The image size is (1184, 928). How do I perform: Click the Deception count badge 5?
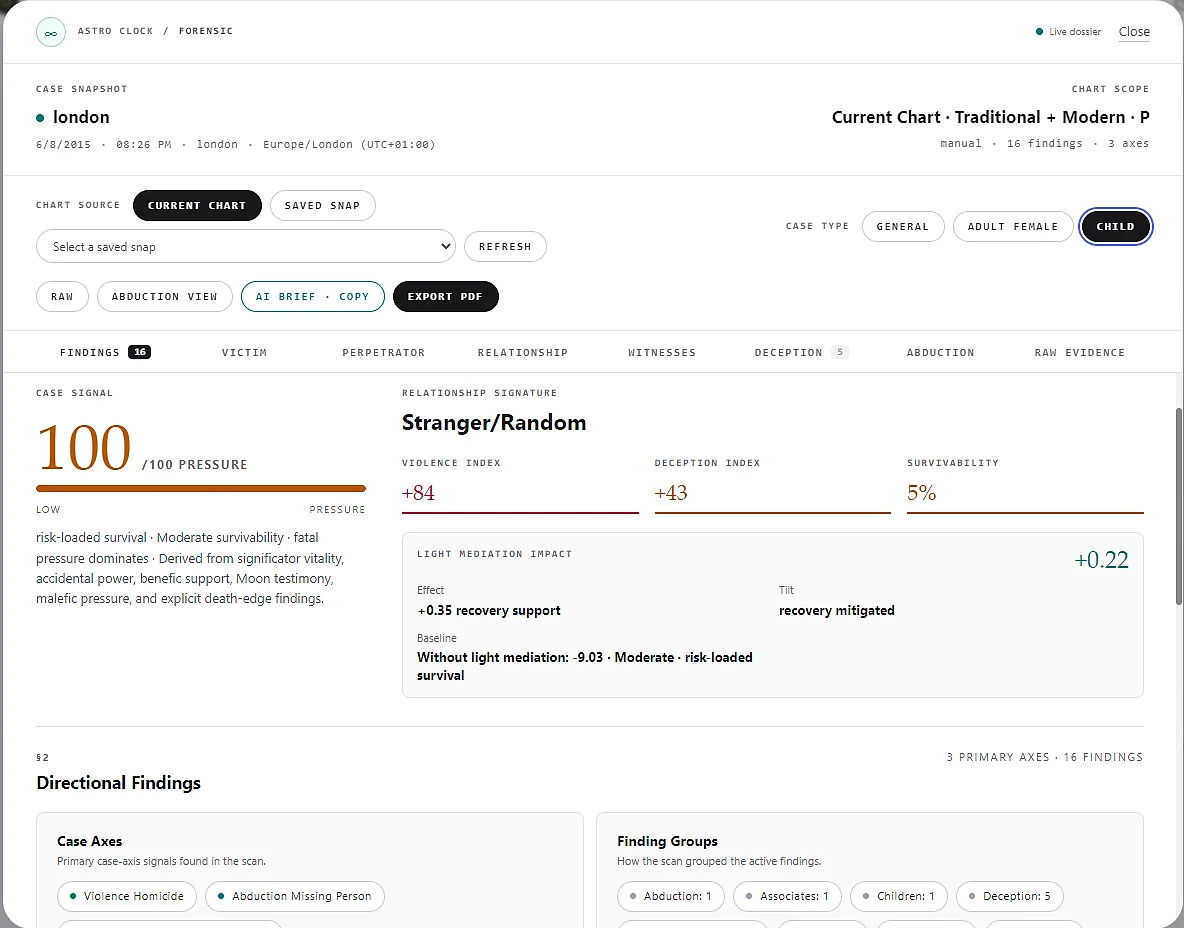840,352
